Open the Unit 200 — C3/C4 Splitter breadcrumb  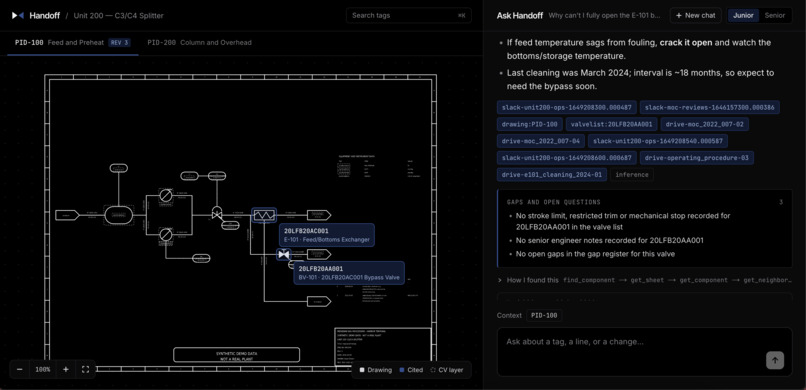click(x=118, y=15)
